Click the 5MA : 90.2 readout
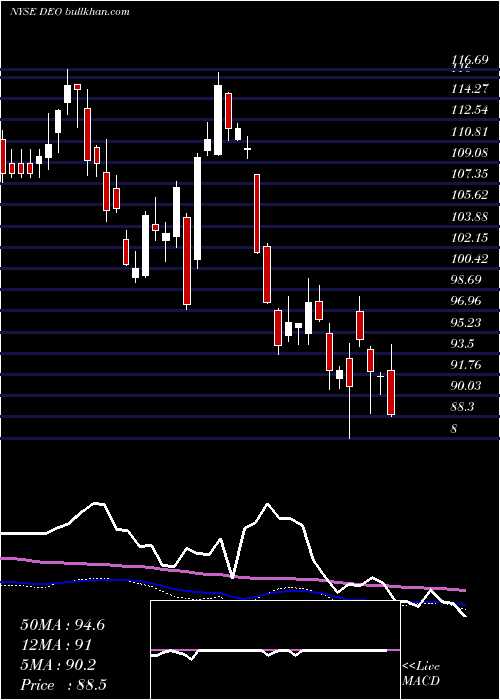Screen dimensions: 500x700 [58, 665]
